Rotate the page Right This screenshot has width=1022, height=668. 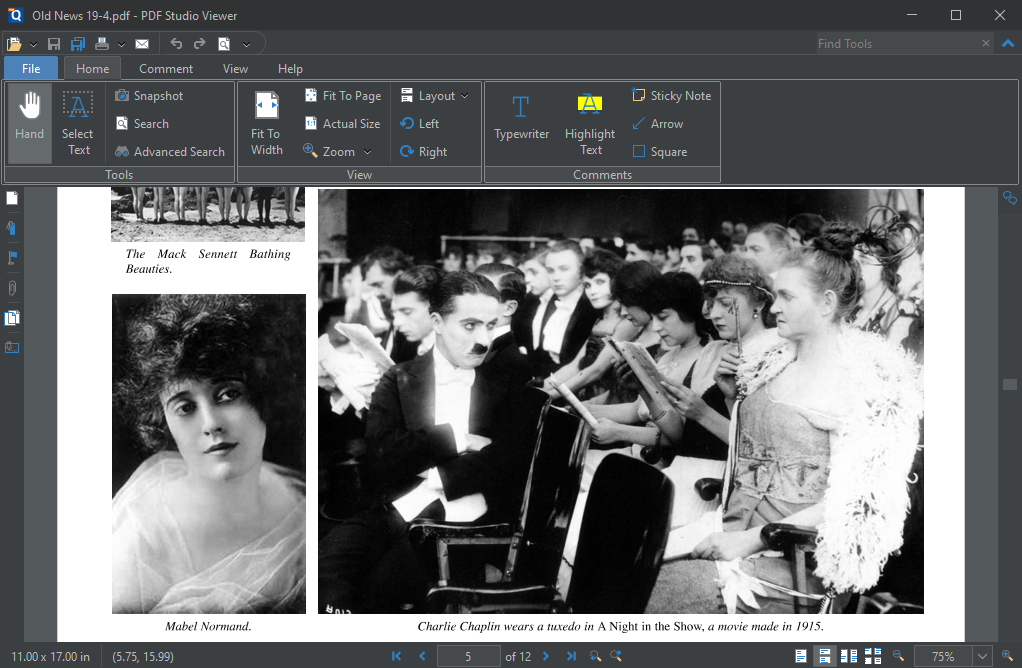click(x=424, y=152)
